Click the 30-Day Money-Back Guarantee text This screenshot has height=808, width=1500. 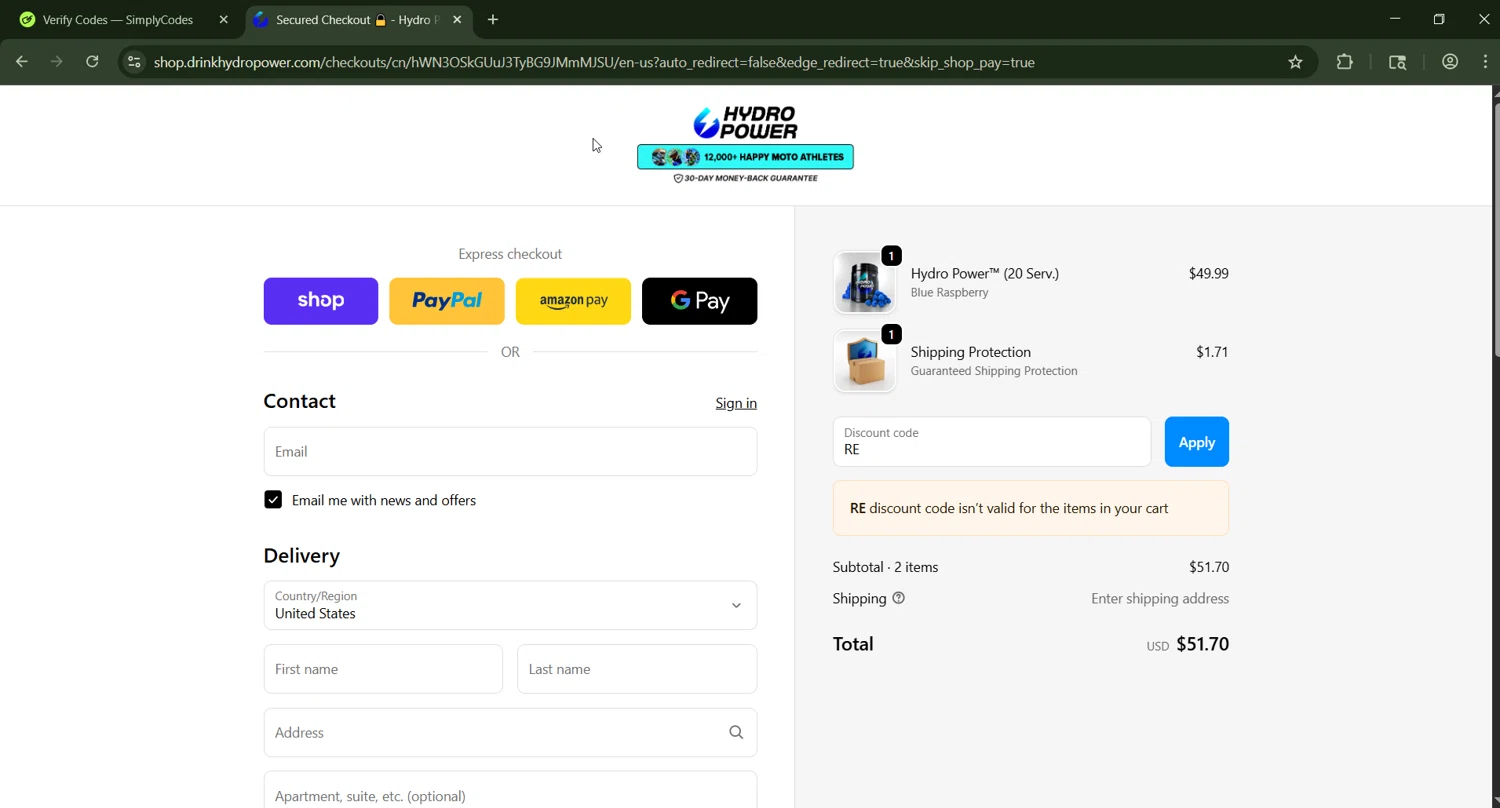[745, 178]
